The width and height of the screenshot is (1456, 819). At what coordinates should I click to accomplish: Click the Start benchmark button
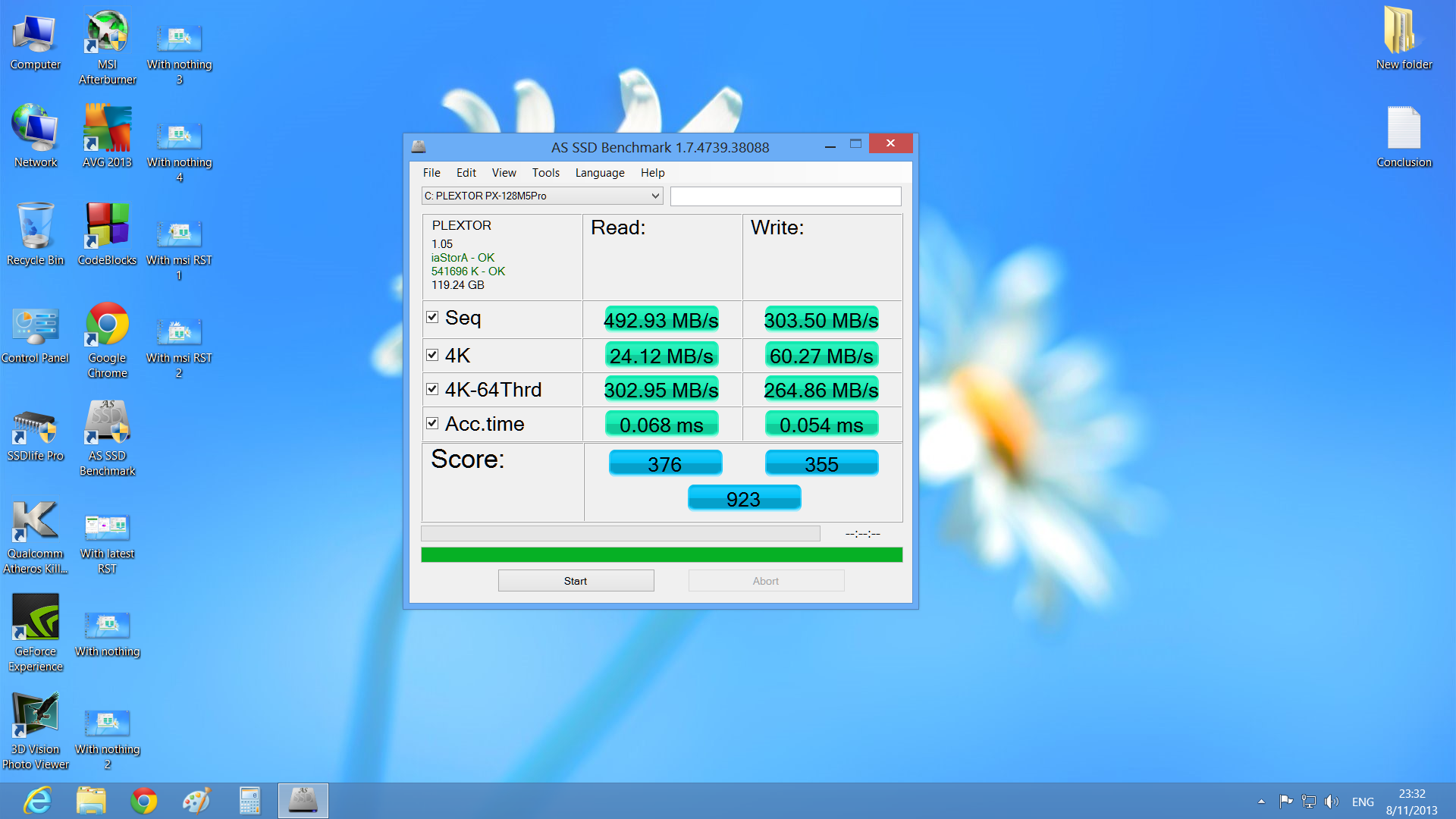[576, 581]
